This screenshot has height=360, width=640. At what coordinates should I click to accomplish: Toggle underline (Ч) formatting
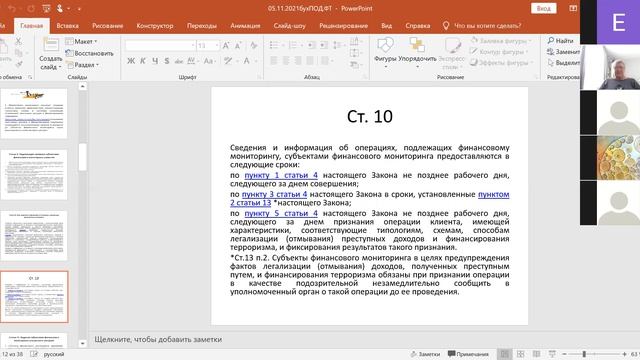coord(155,61)
